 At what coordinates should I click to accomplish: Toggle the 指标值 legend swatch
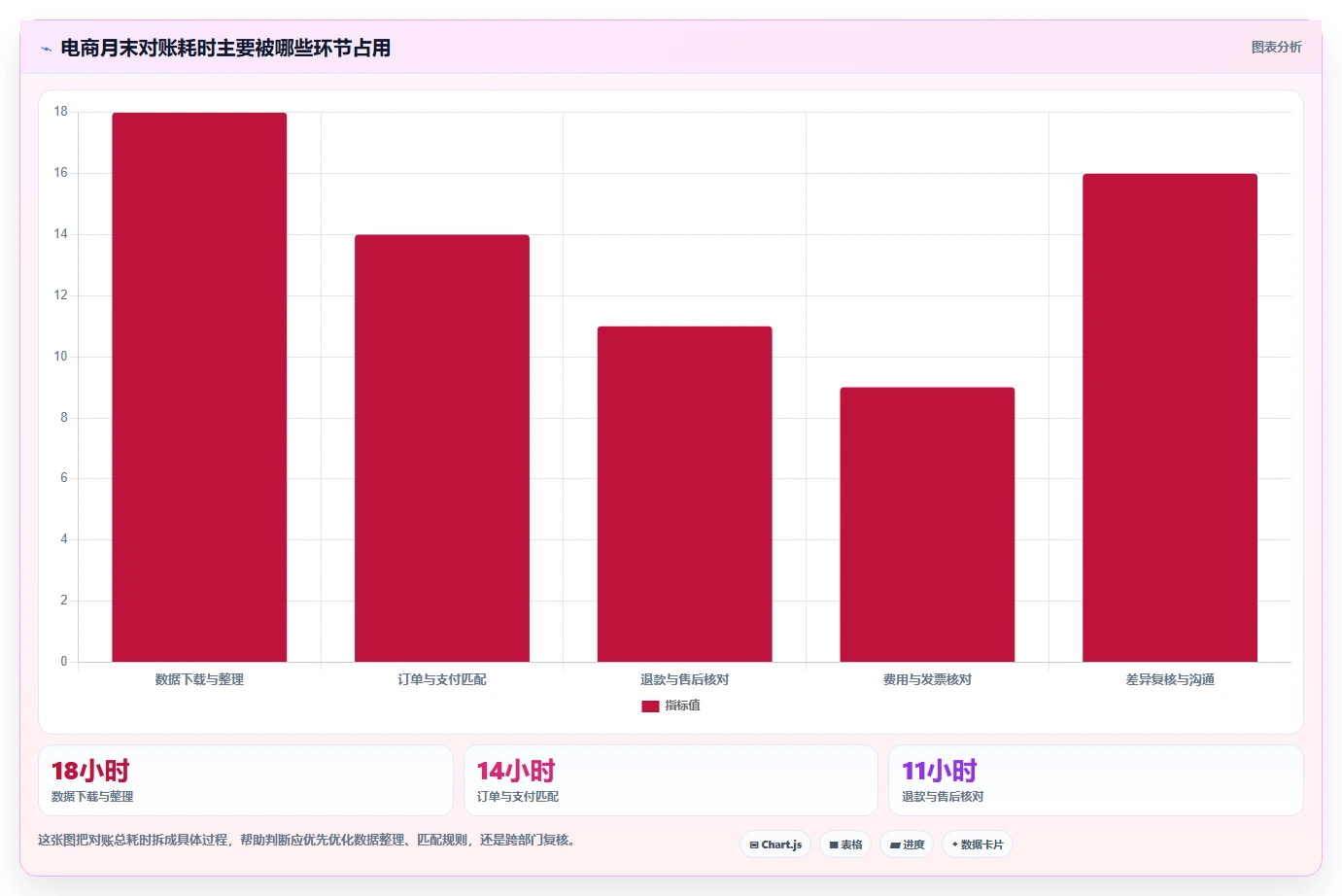(x=650, y=706)
